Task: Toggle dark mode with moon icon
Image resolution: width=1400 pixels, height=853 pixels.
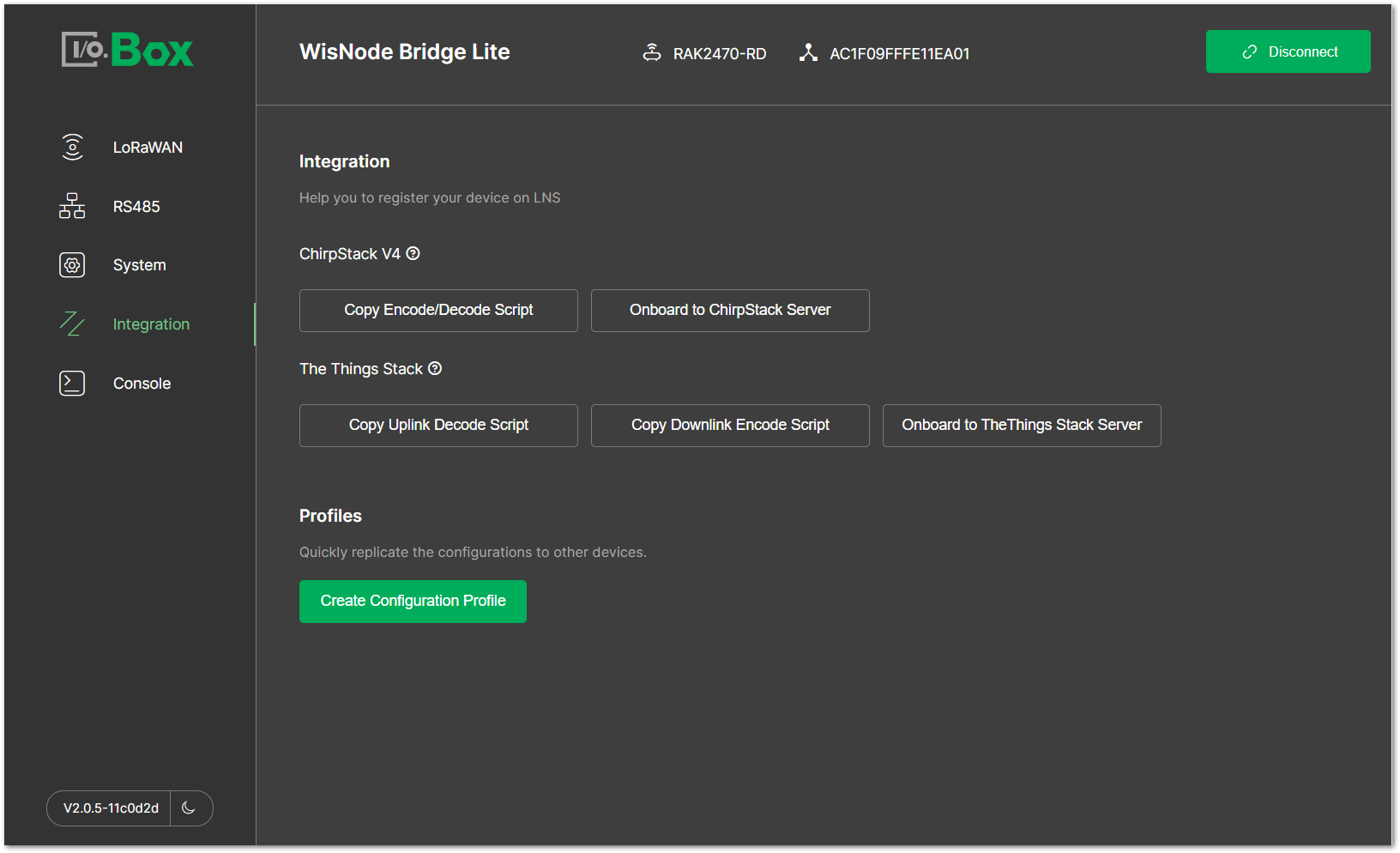Action: [x=190, y=808]
